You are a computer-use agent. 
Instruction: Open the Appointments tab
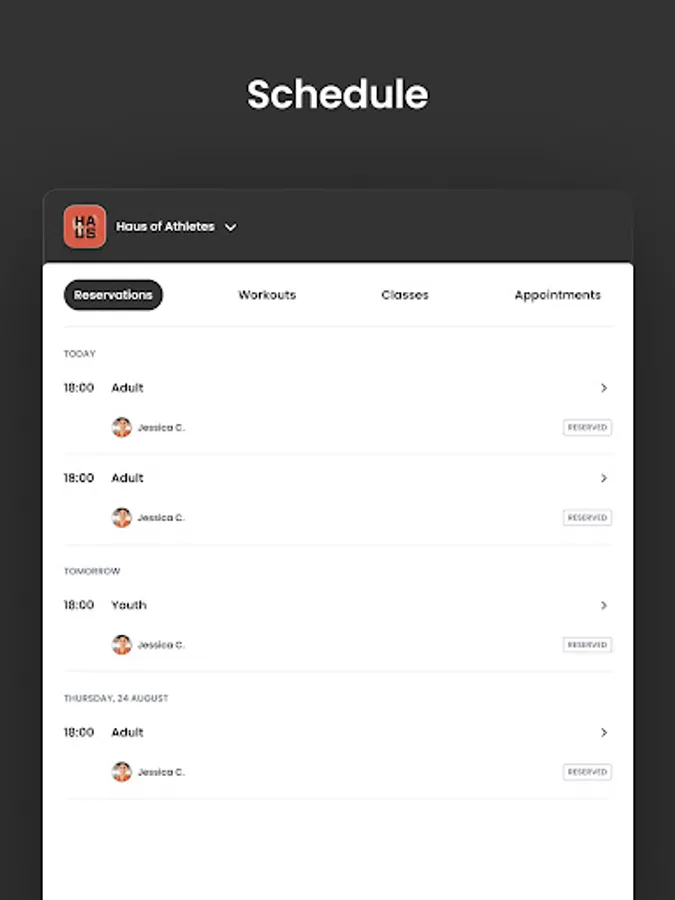[557, 295]
